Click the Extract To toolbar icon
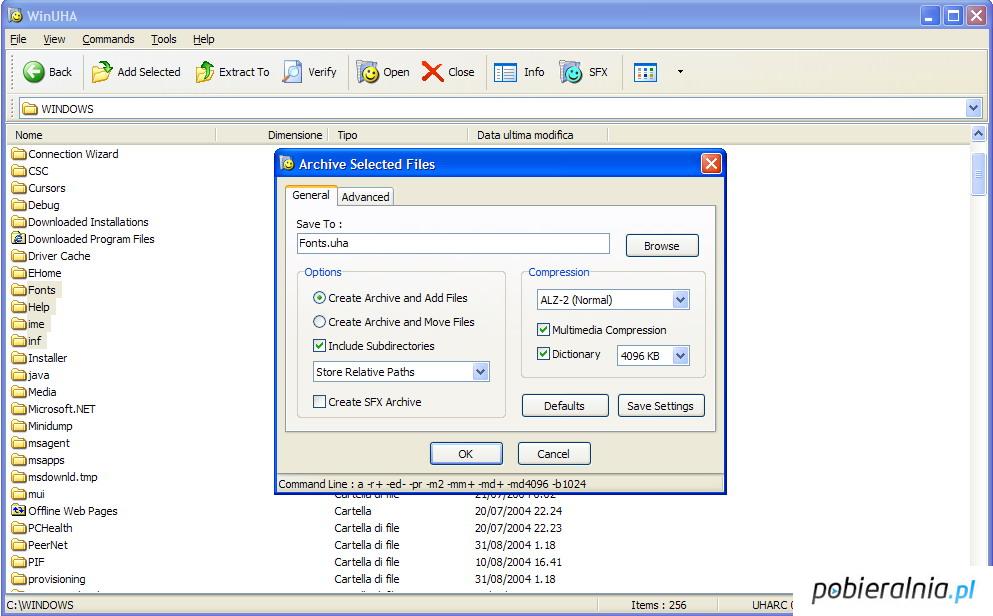 tap(205, 72)
